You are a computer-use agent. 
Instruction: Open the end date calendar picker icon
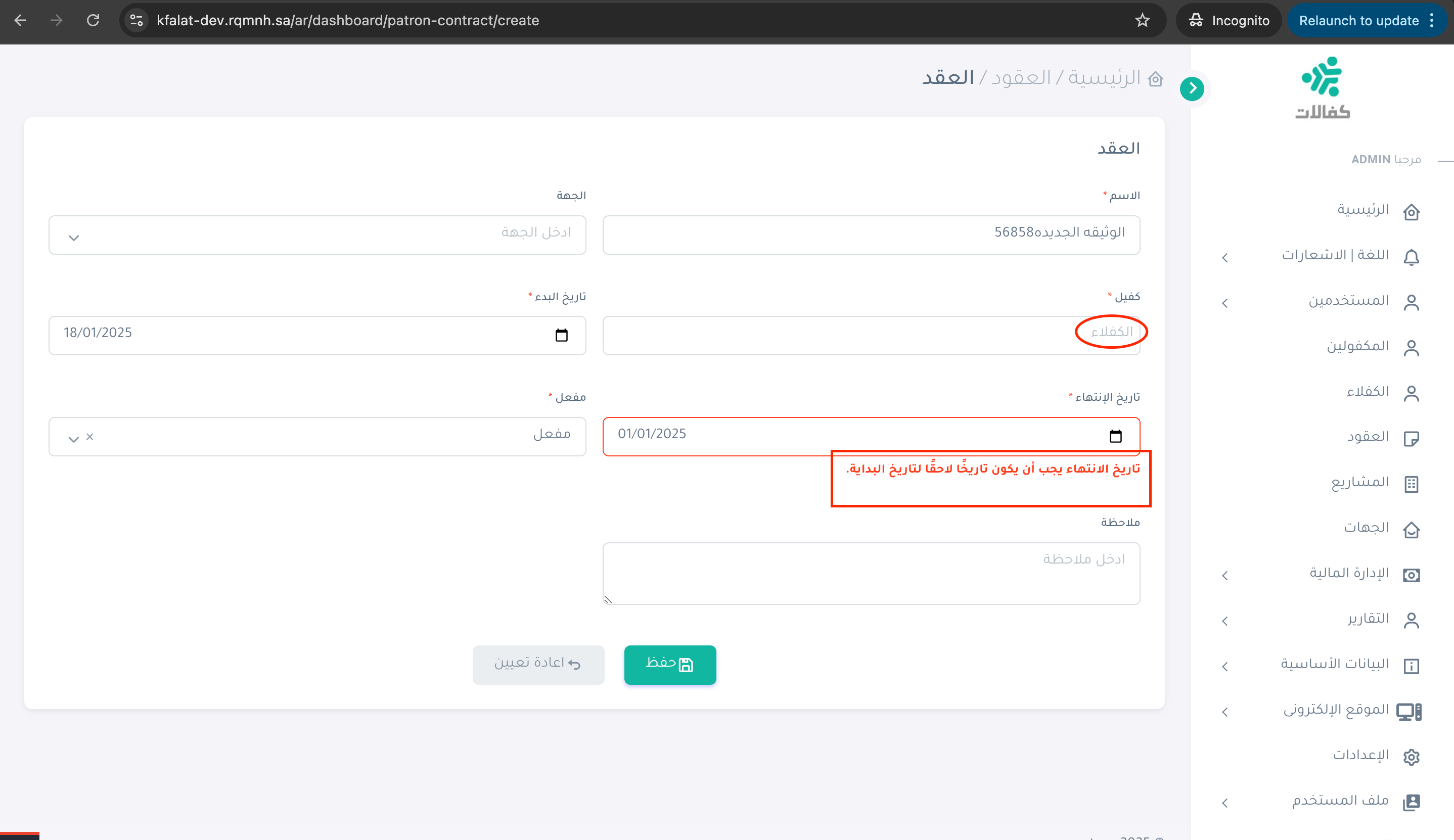pyautogui.click(x=1115, y=436)
